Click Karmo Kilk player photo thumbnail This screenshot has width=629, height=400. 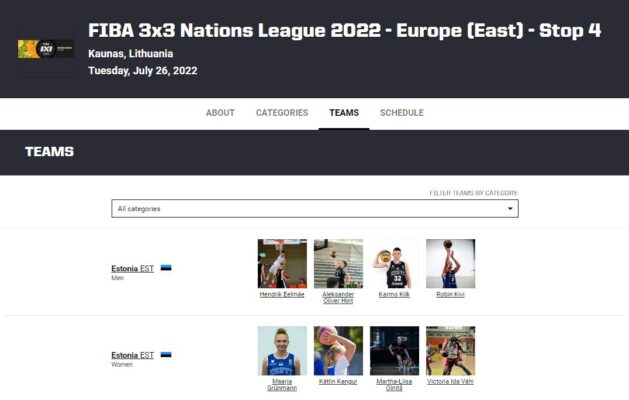coord(394,264)
